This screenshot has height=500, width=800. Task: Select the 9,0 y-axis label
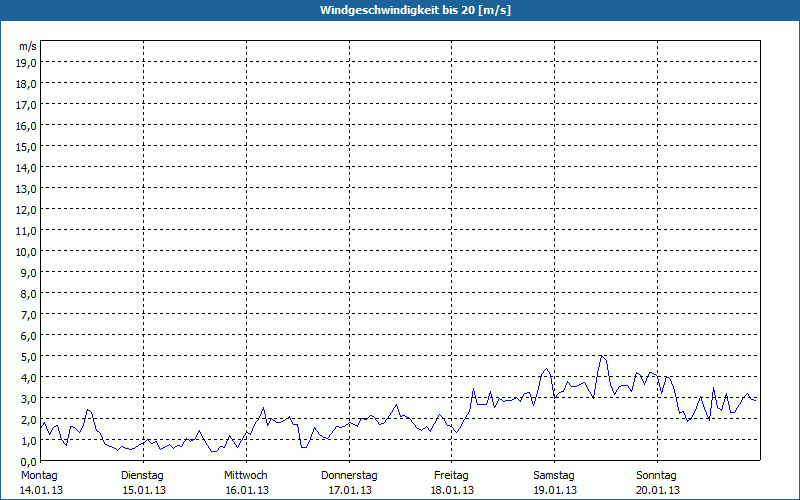(28, 272)
